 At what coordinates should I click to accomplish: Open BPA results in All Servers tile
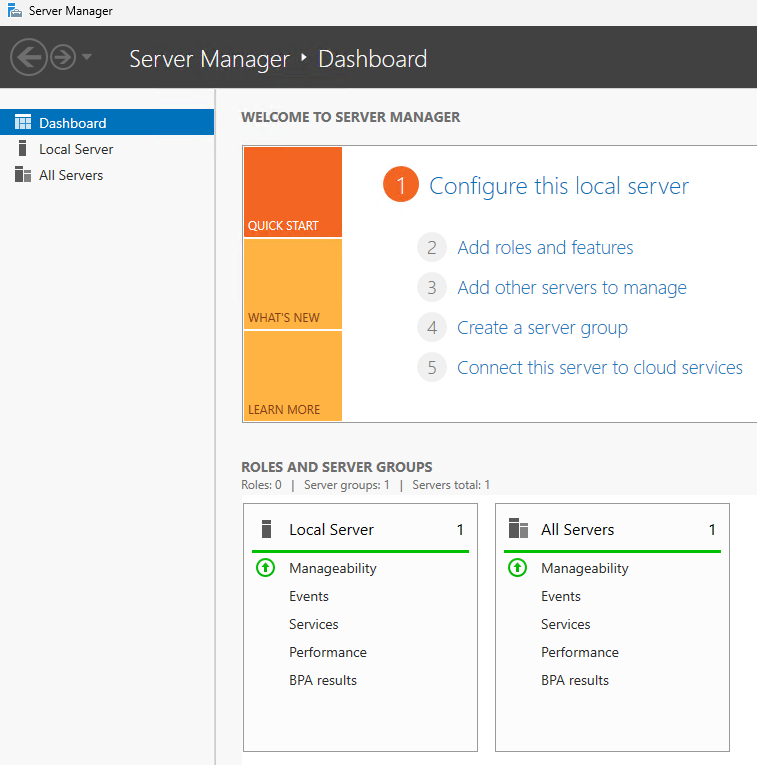click(575, 680)
